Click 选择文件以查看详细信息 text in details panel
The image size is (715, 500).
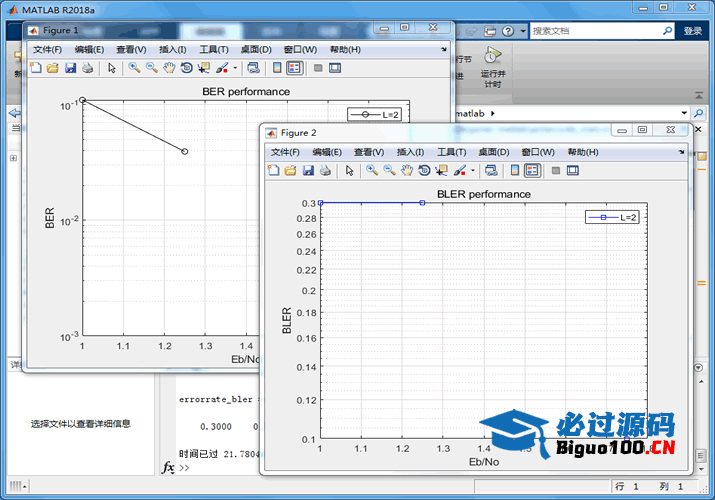pyautogui.click(x=81, y=424)
